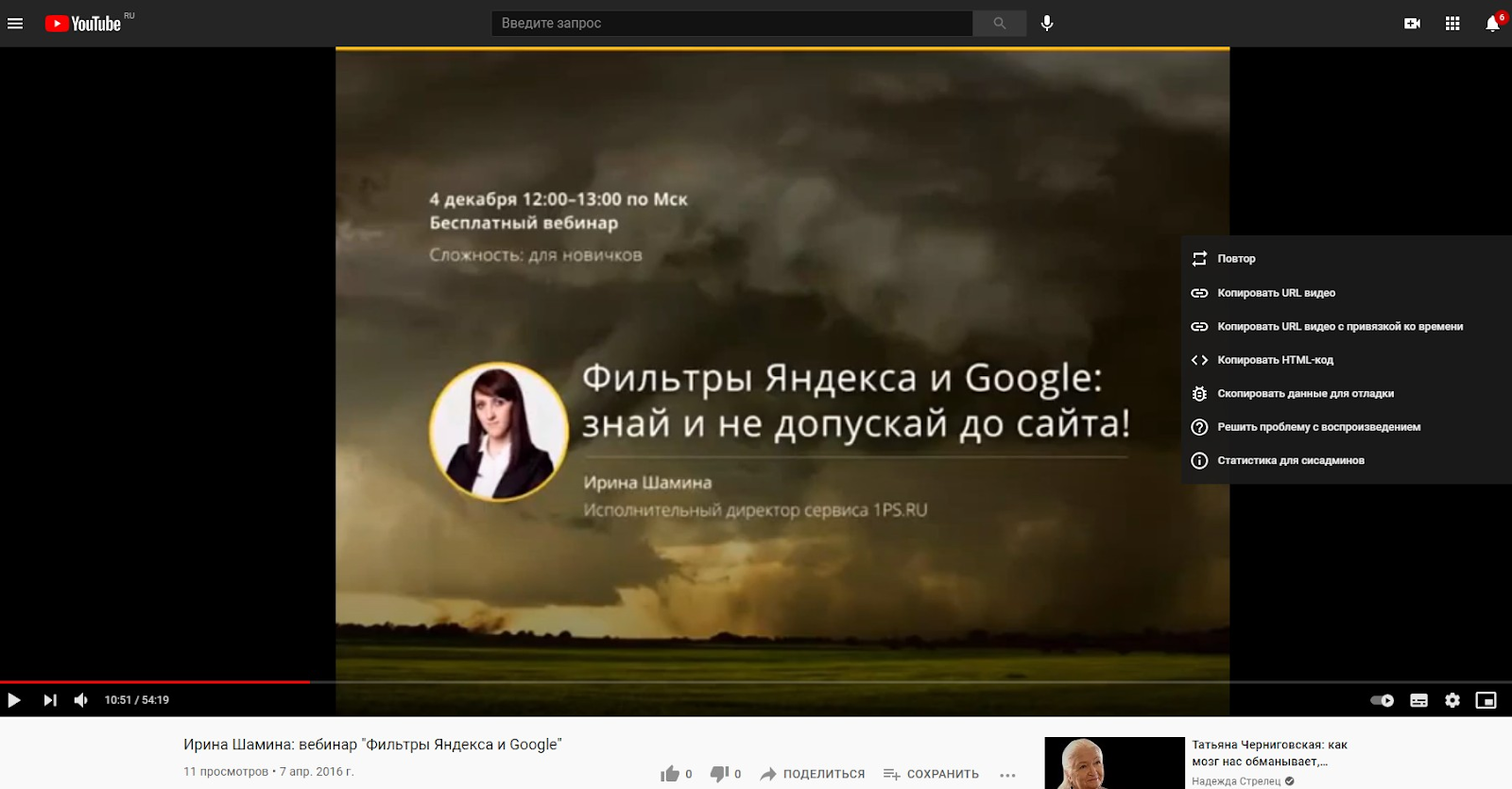
Task: Open more actions three-dot menu
Action: [x=1007, y=775]
